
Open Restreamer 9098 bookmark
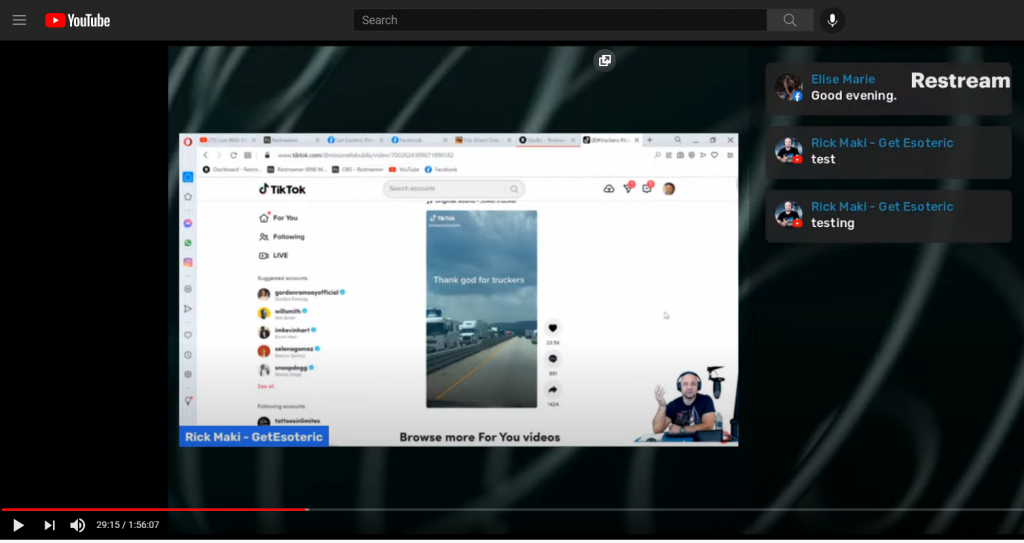pos(296,170)
